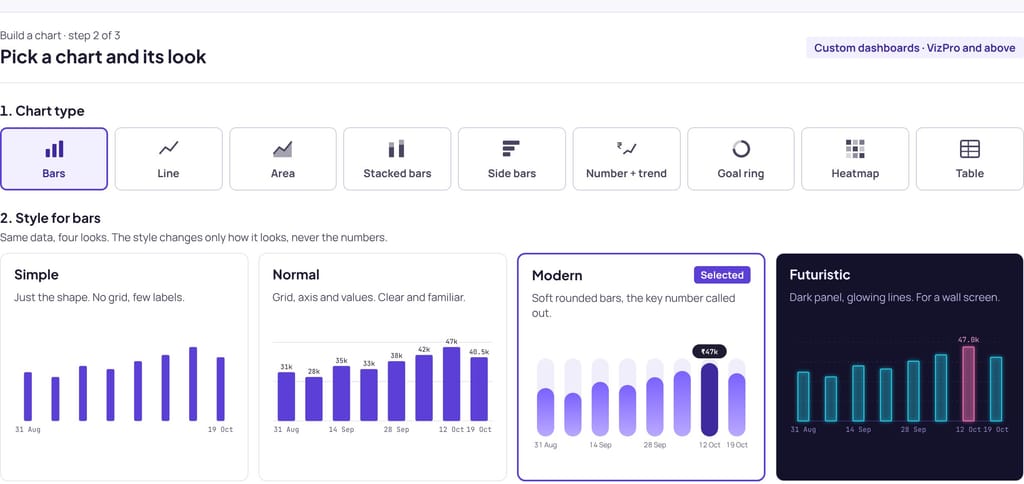Click the 47.0k label in Futuristic preview

coord(968,340)
